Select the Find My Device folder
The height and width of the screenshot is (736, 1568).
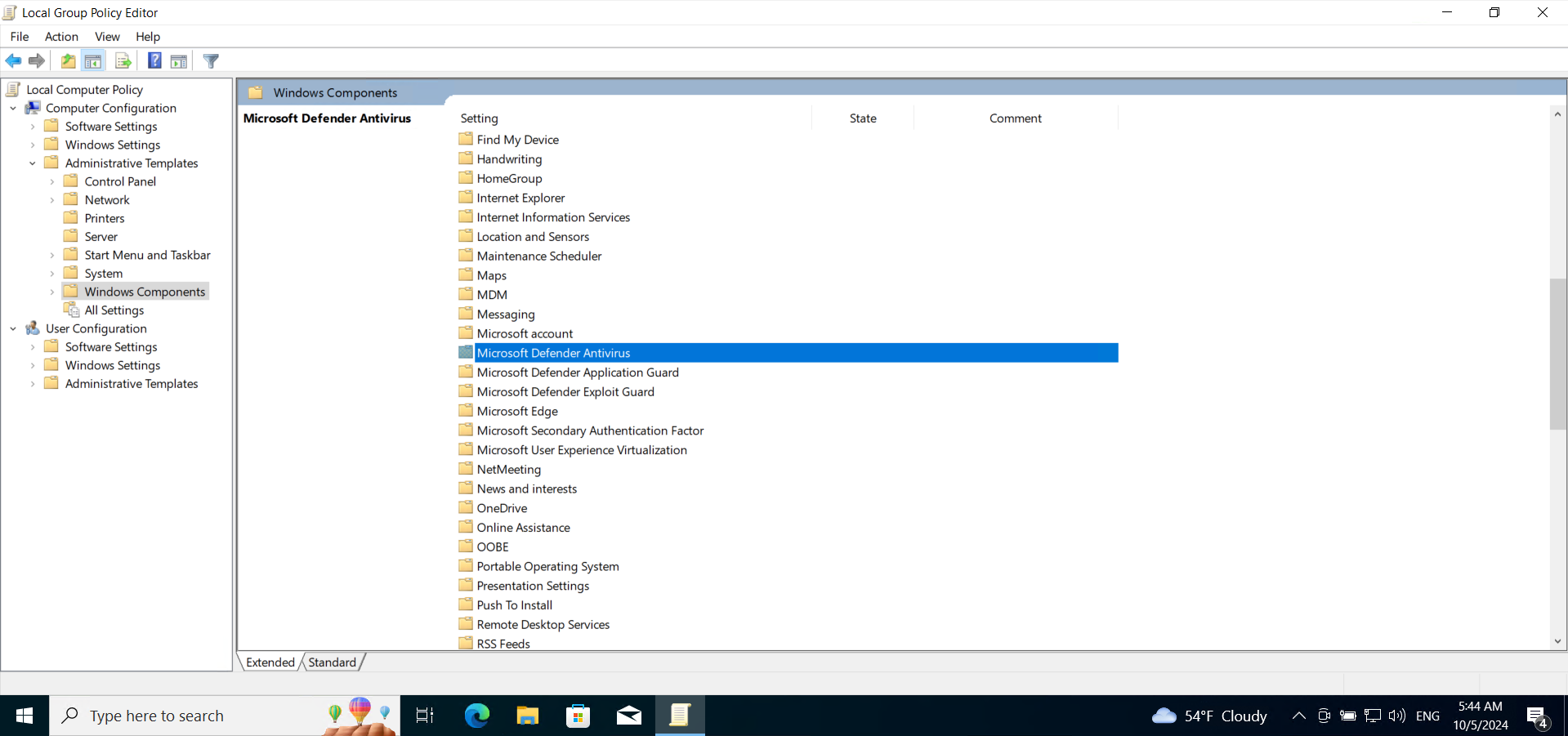tap(518, 140)
